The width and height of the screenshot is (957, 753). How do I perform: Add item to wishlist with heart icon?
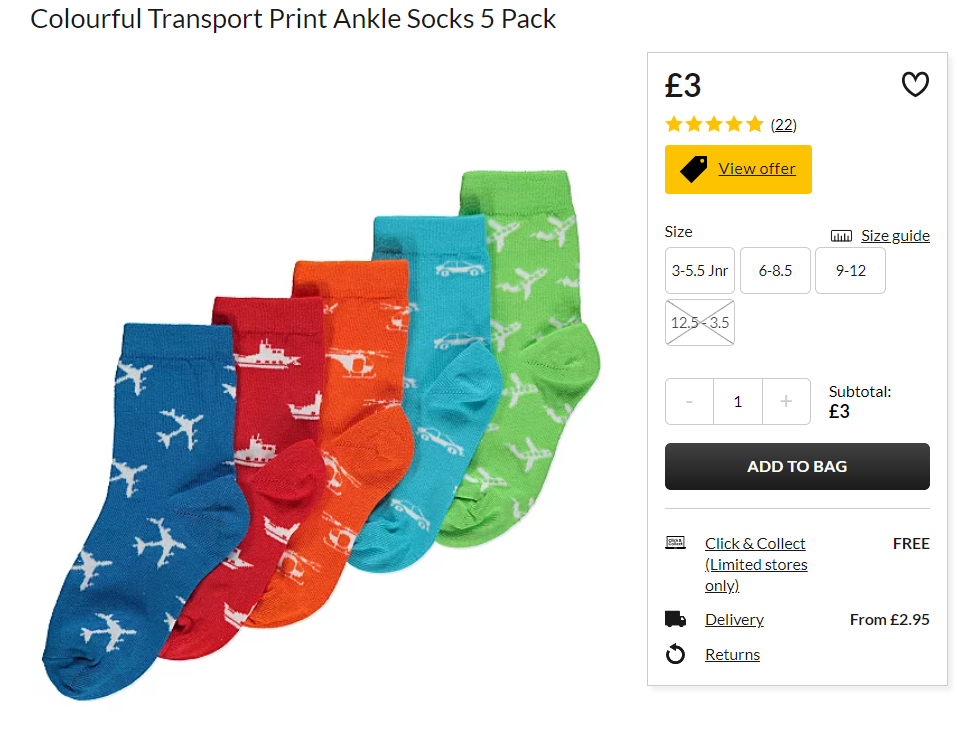915,85
